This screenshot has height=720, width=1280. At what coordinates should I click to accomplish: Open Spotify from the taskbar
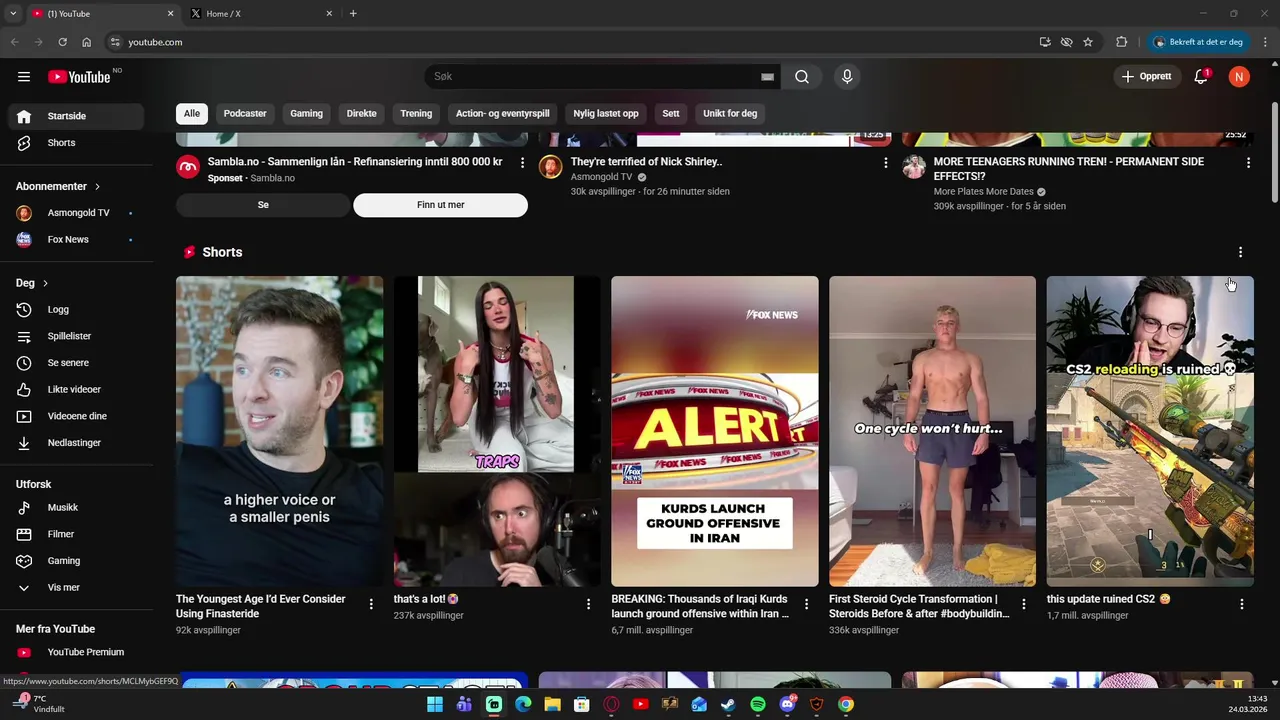tap(758, 704)
